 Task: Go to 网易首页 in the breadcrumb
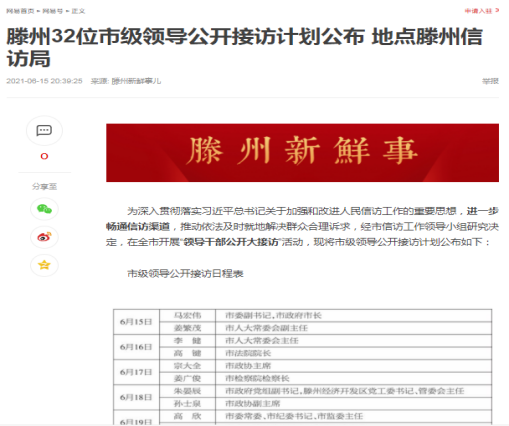tap(20, 11)
